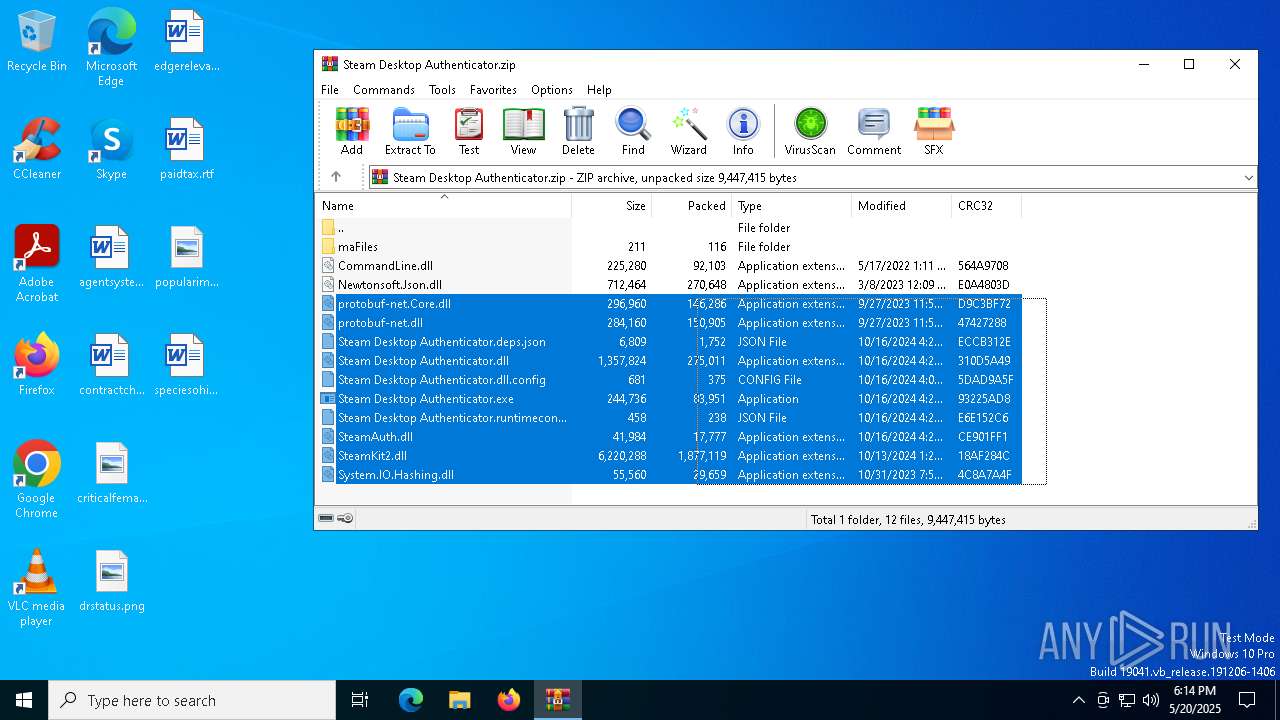
Task: Create SFX archive via SFX icon
Action: point(933,131)
